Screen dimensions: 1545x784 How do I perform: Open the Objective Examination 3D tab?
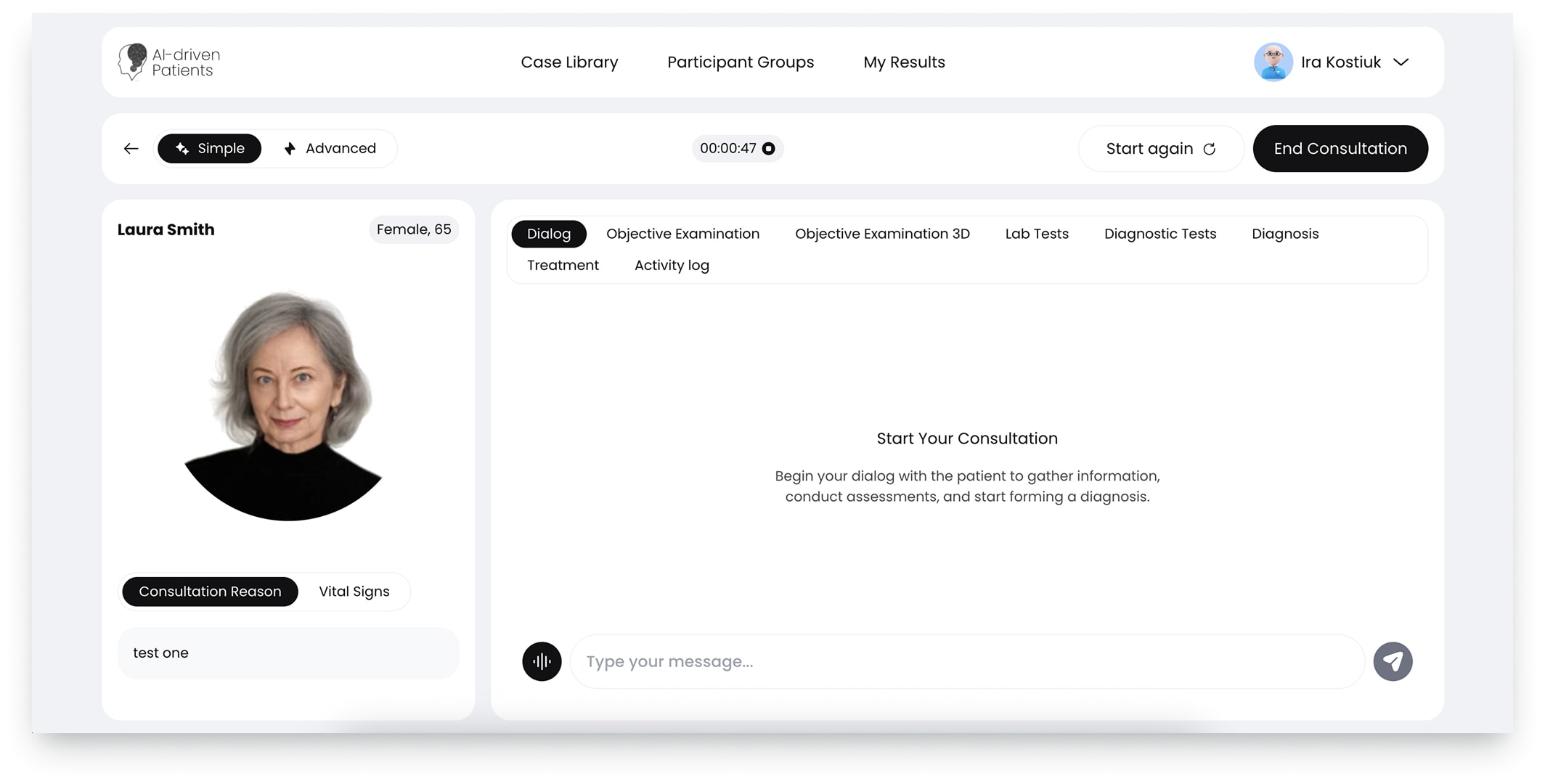881,234
